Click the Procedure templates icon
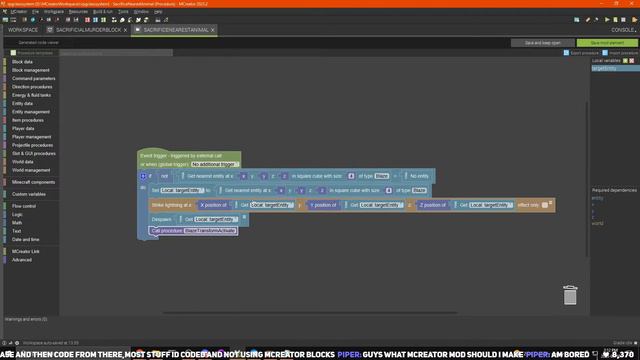 (13, 53)
